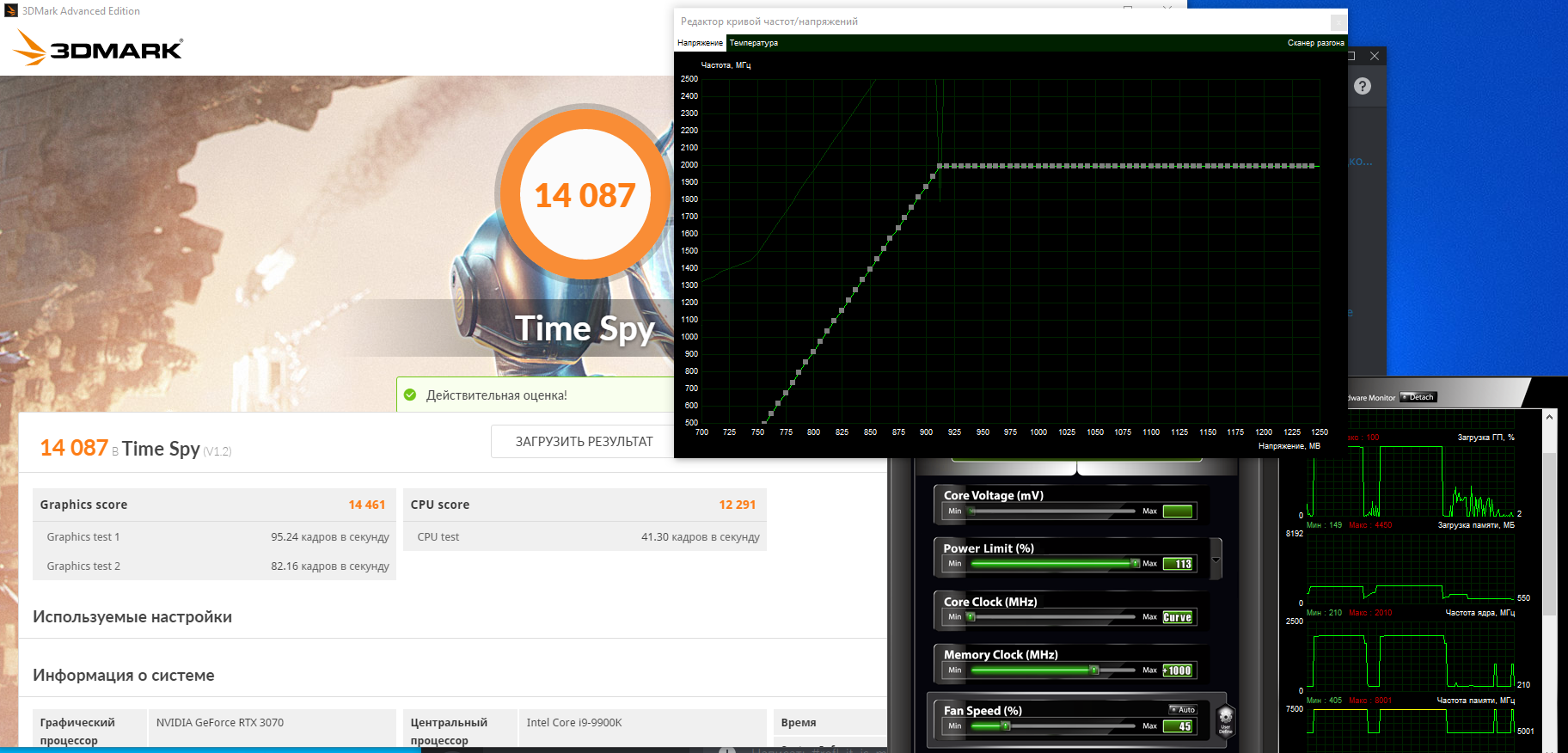Click the Power Limit slider handle
The image size is (1568, 753).
point(1135,564)
